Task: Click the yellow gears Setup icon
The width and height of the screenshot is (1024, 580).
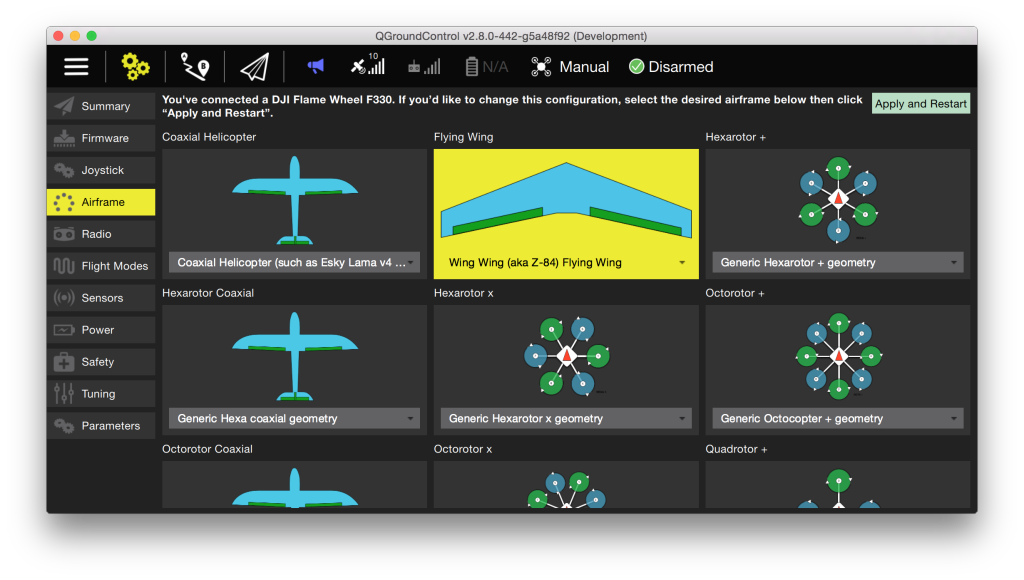Action: tap(135, 67)
